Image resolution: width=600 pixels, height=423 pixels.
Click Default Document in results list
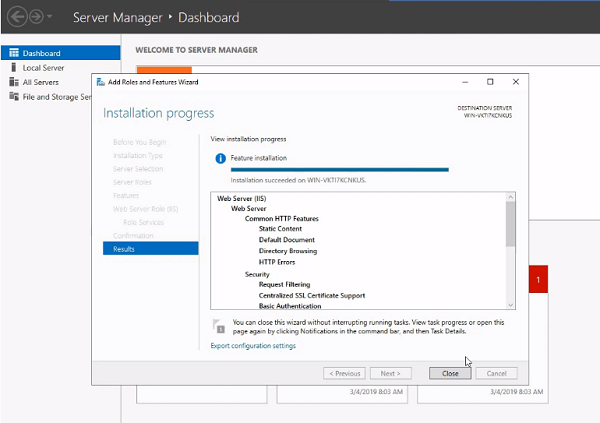[287, 240]
